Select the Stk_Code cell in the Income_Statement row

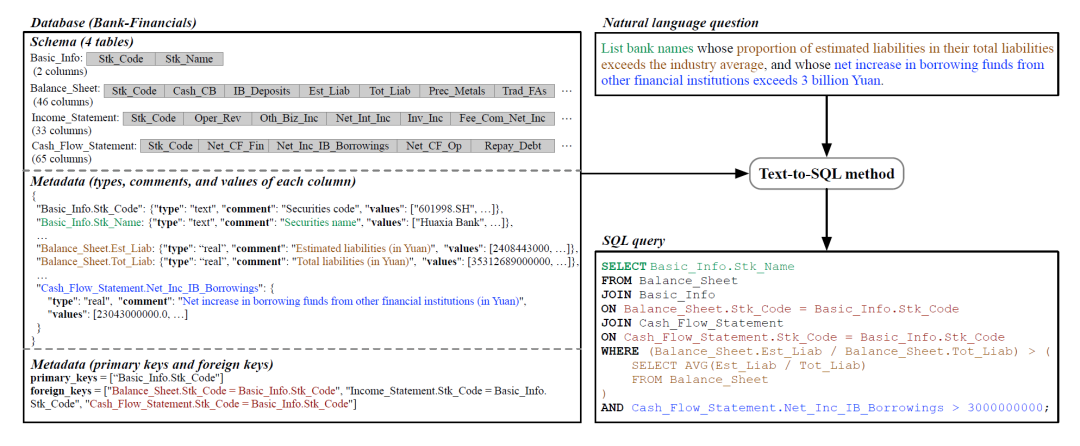pyautogui.click(x=154, y=118)
